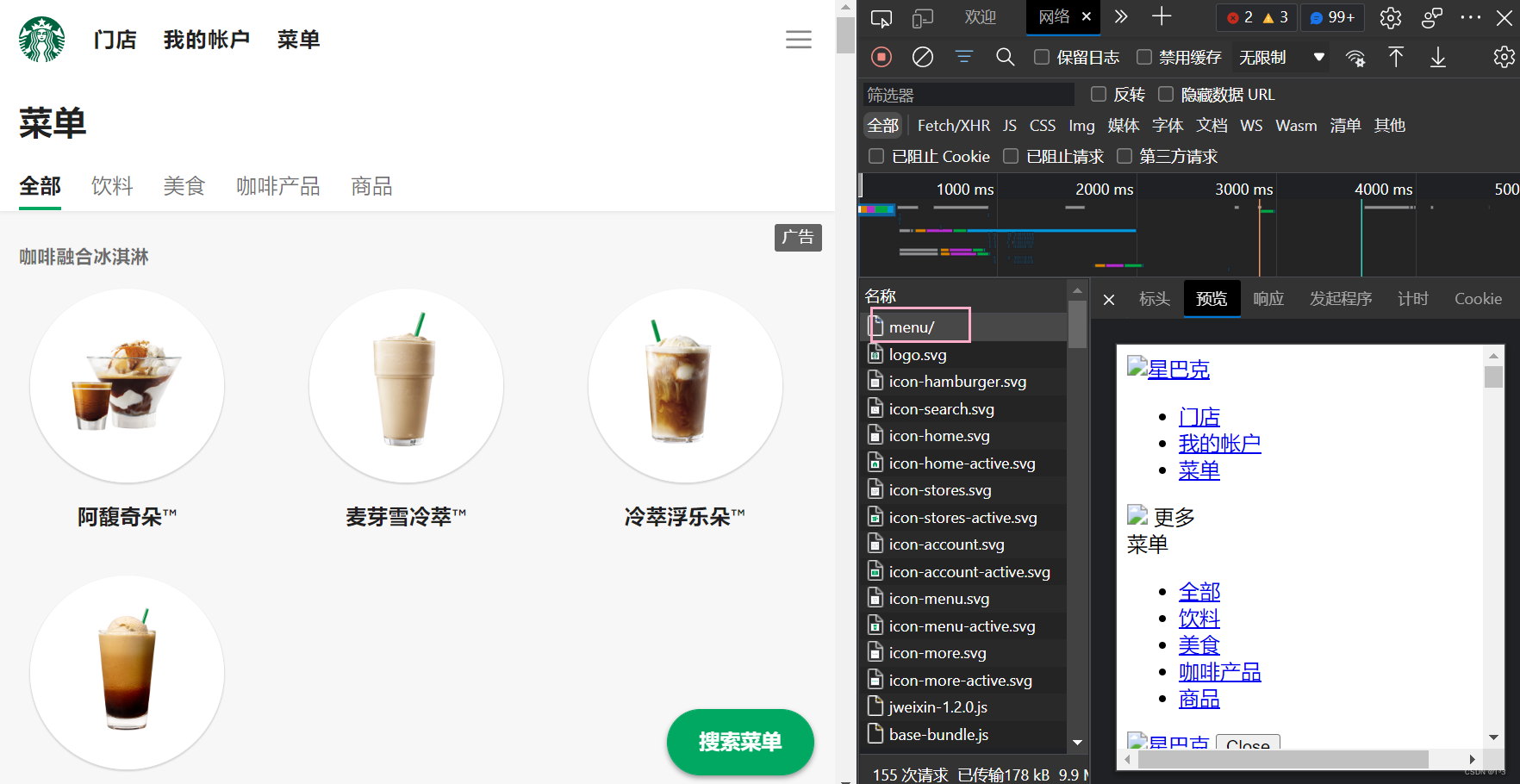Enable the 保留日志 checkbox
This screenshot has width=1520, height=784.
coord(1041,57)
